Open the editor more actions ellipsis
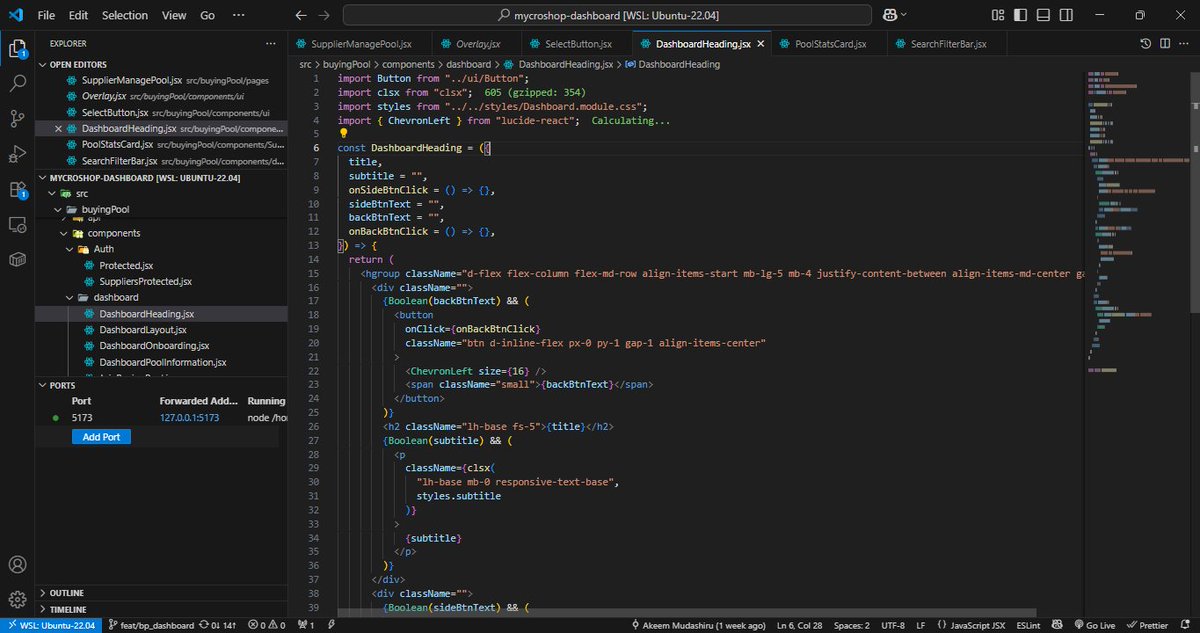The height and width of the screenshot is (633, 1200). click(1183, 44)
